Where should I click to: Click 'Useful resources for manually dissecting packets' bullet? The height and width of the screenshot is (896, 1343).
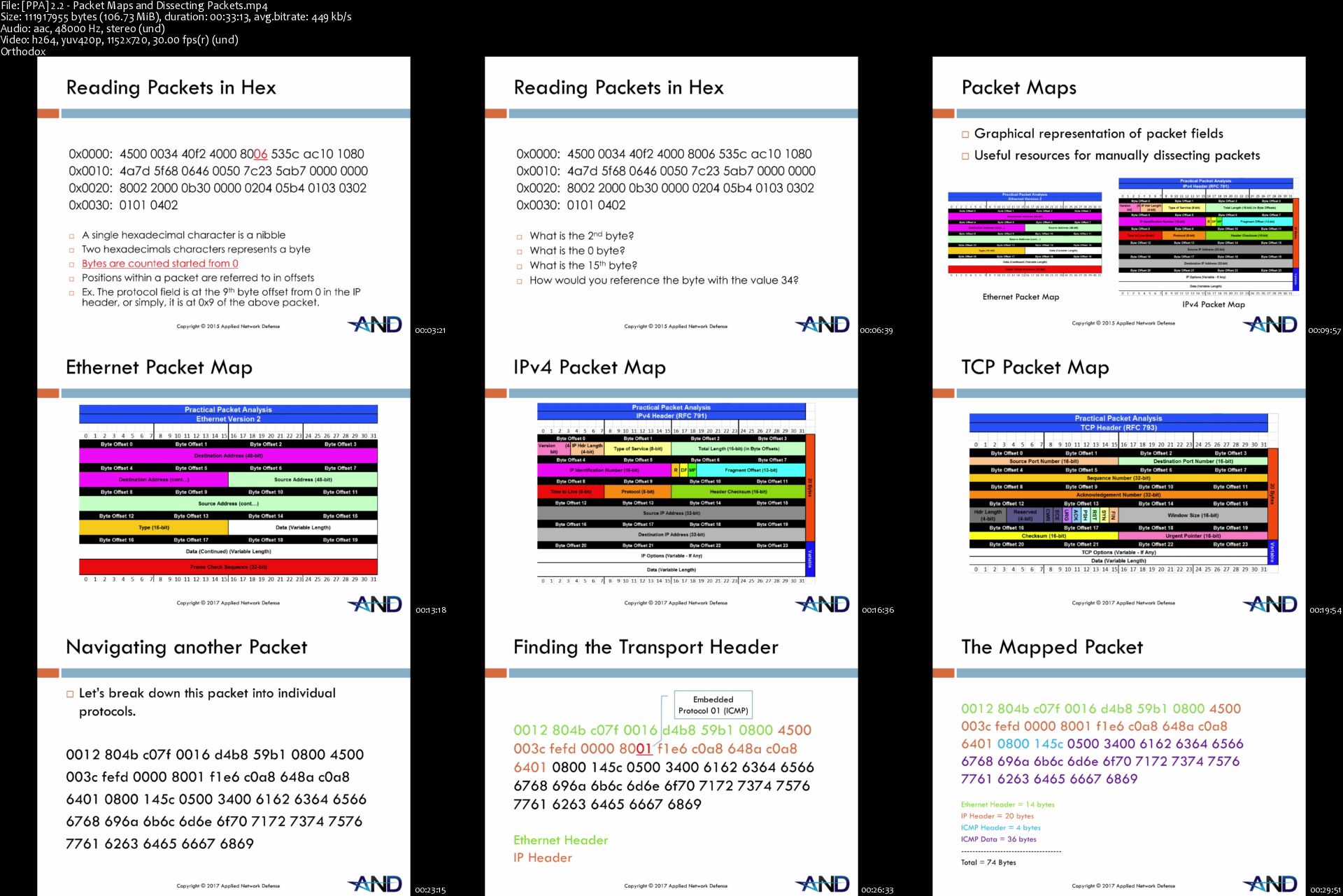(1117, 155)
